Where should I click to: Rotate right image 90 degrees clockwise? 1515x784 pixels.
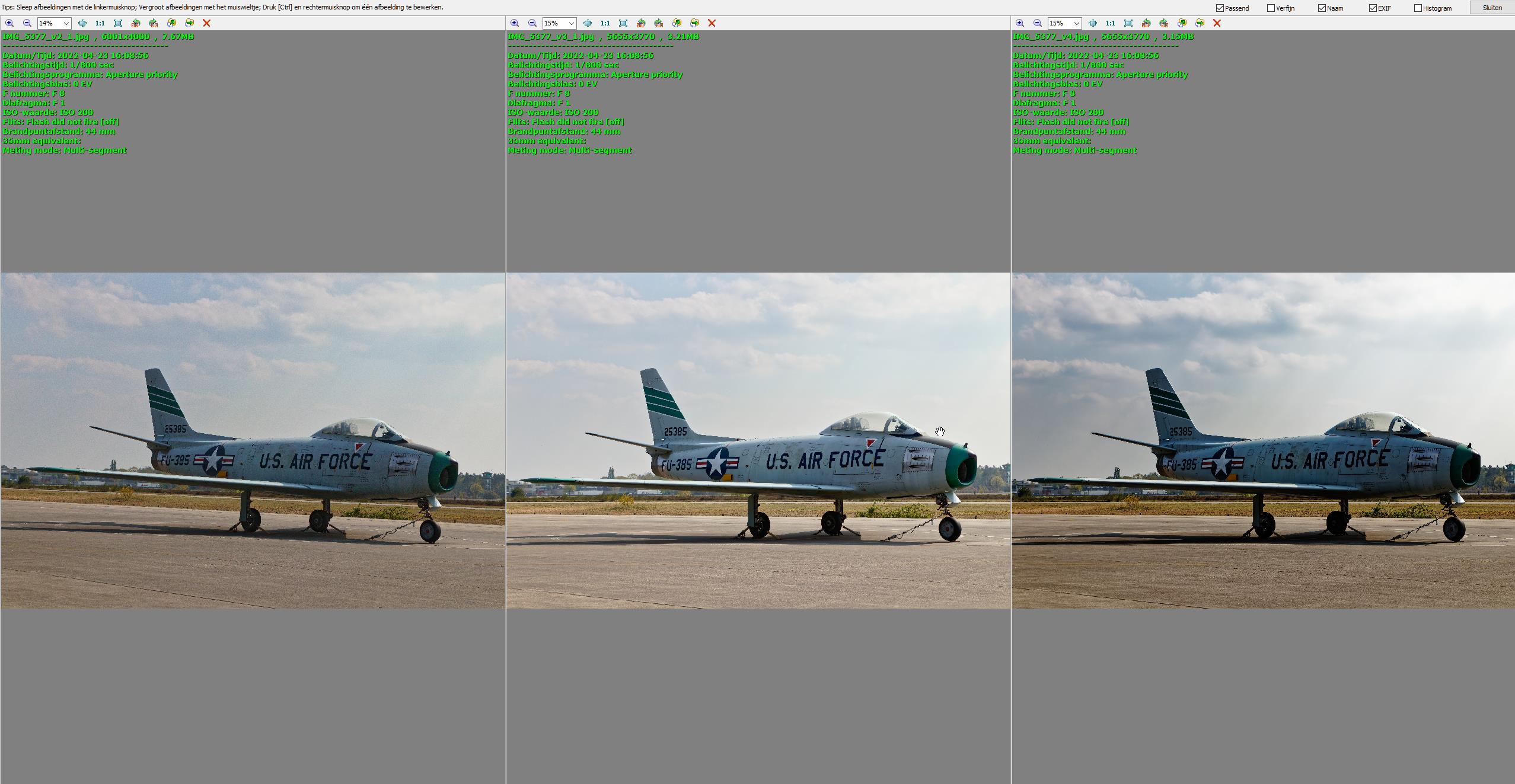pos(1164,23)
